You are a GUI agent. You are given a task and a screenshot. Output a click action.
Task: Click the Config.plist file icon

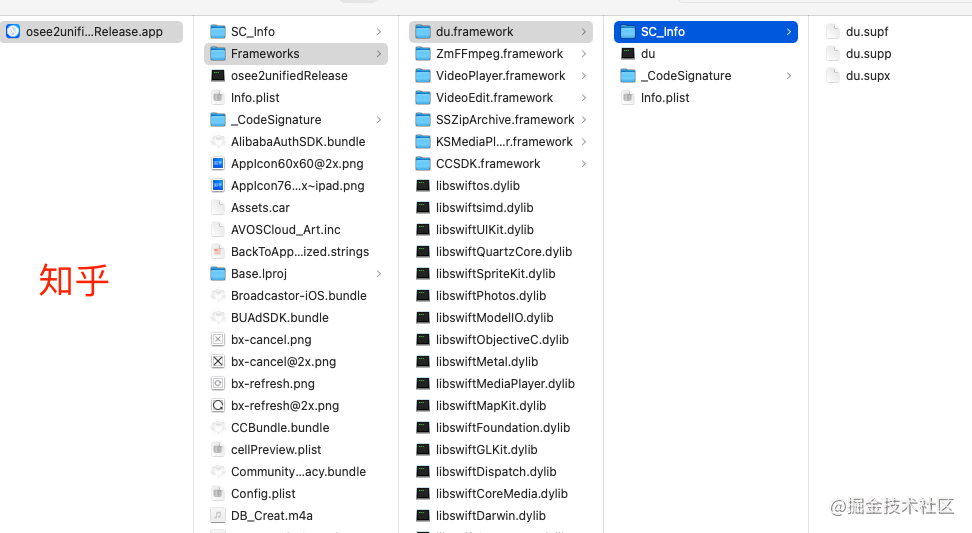[x=218, y=493]
